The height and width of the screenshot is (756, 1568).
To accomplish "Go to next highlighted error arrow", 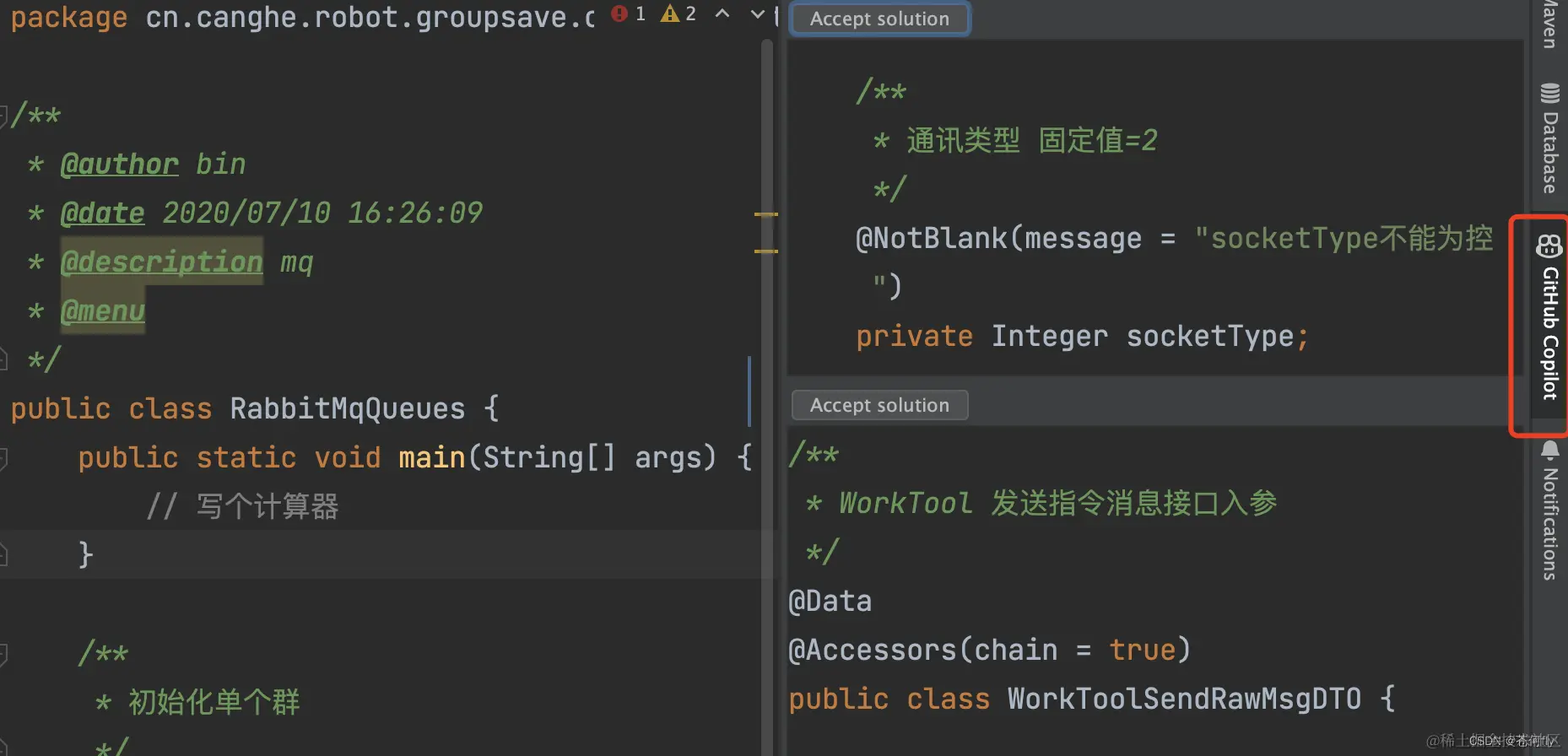I will (758, 13).
